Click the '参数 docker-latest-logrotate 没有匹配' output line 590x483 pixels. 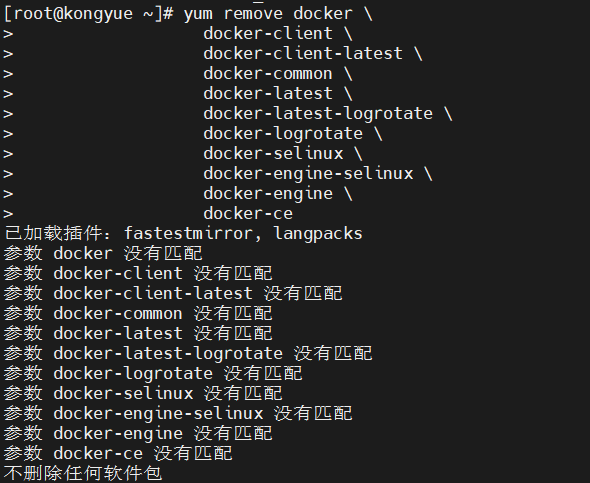click(x=188, y=353)
